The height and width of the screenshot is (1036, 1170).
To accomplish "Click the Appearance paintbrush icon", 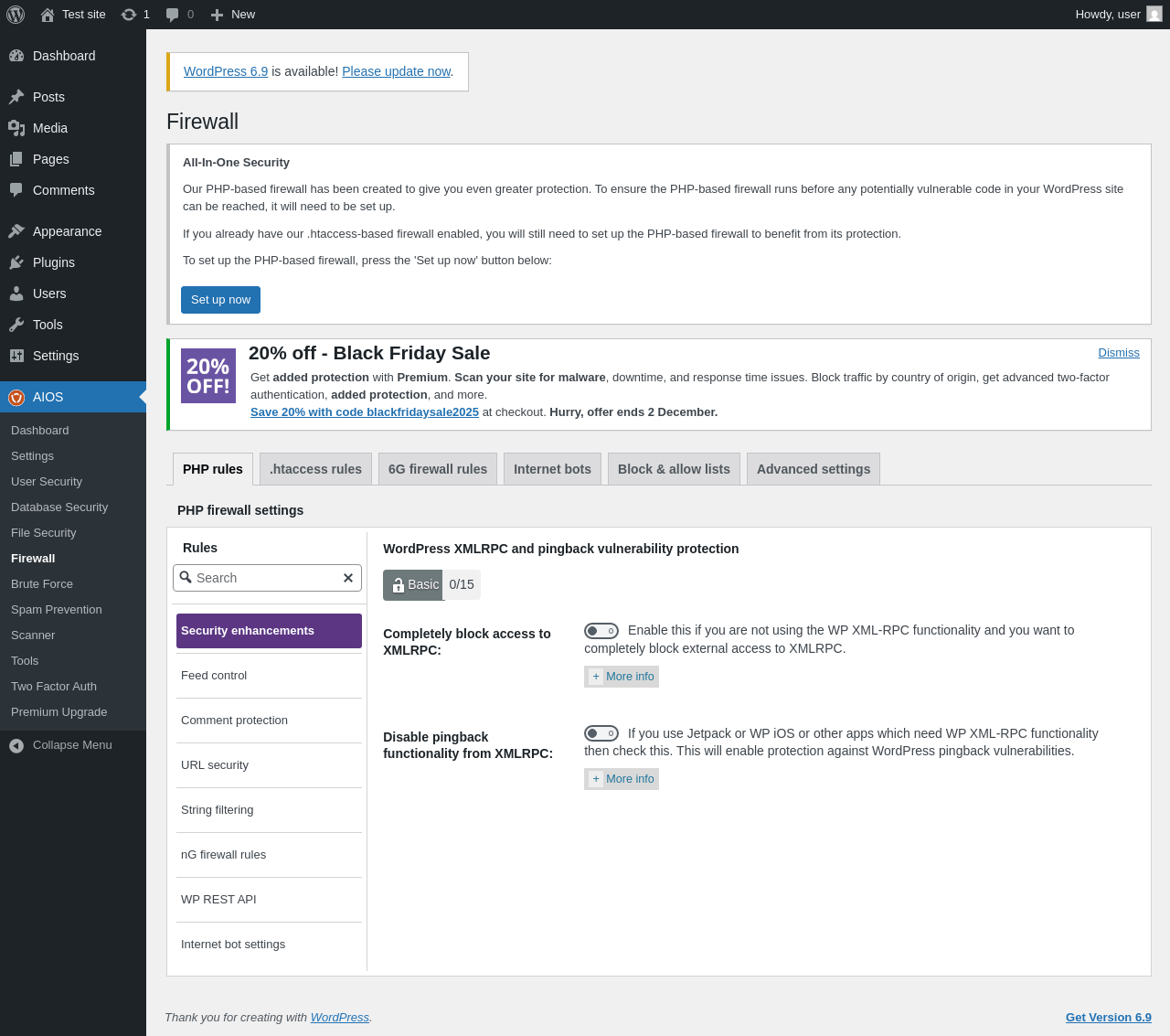I will pyautogui.click(x=16, y=231).
